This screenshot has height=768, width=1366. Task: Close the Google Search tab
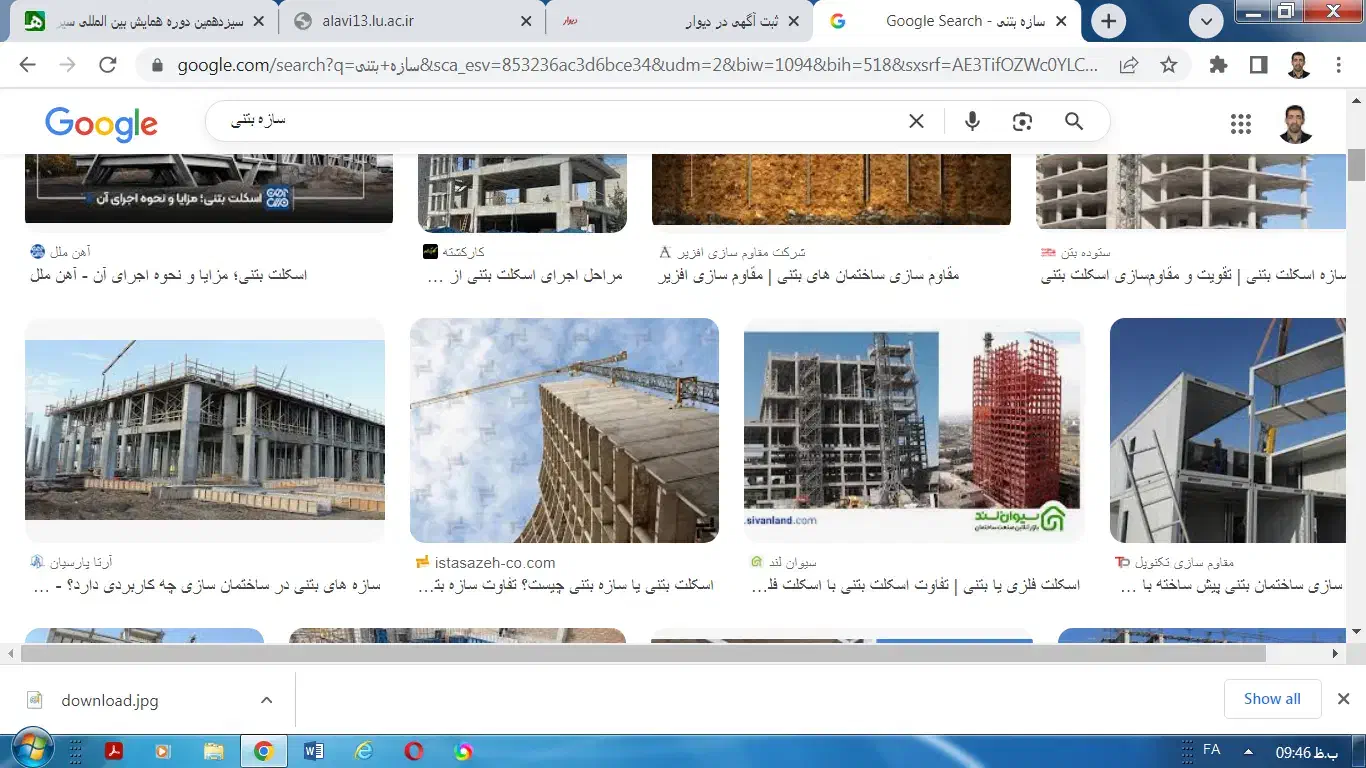click(x=1061, y=21)
